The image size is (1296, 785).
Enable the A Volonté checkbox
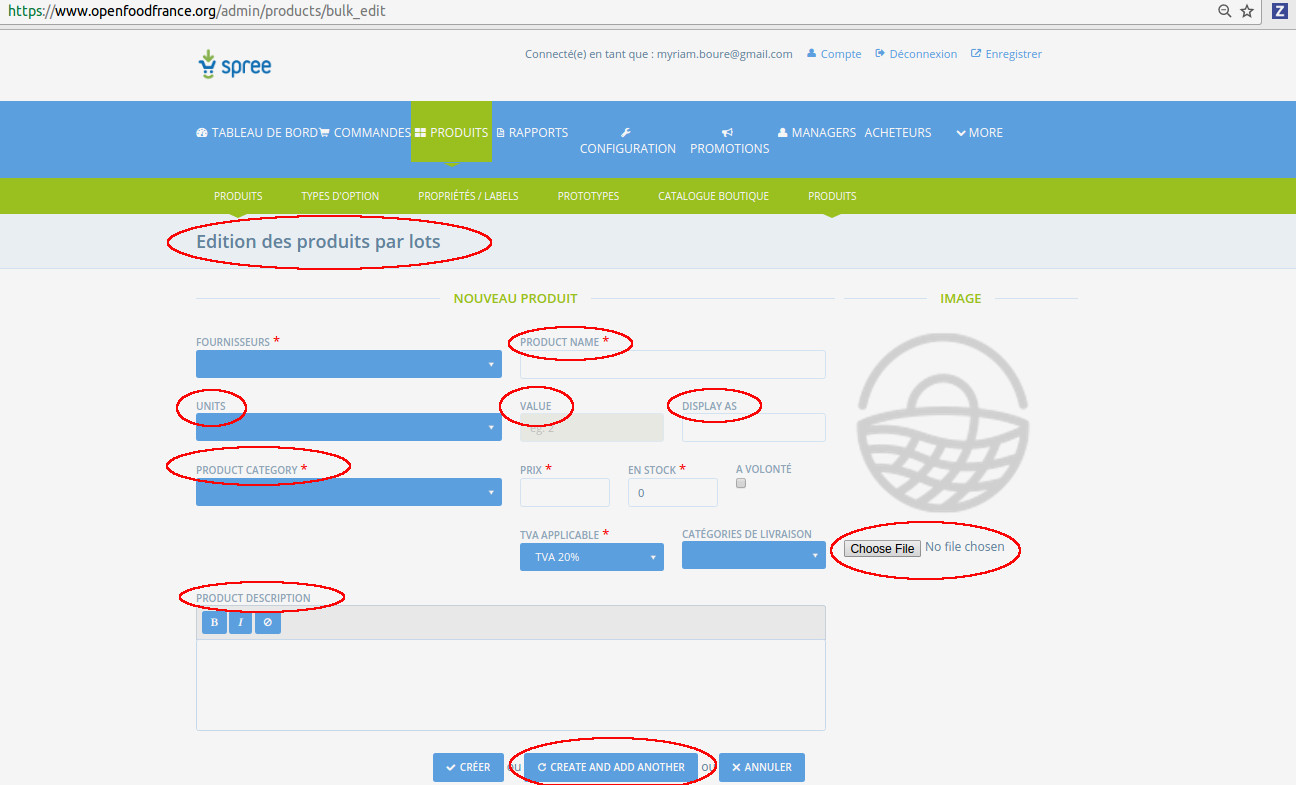[x=740, y=483]
